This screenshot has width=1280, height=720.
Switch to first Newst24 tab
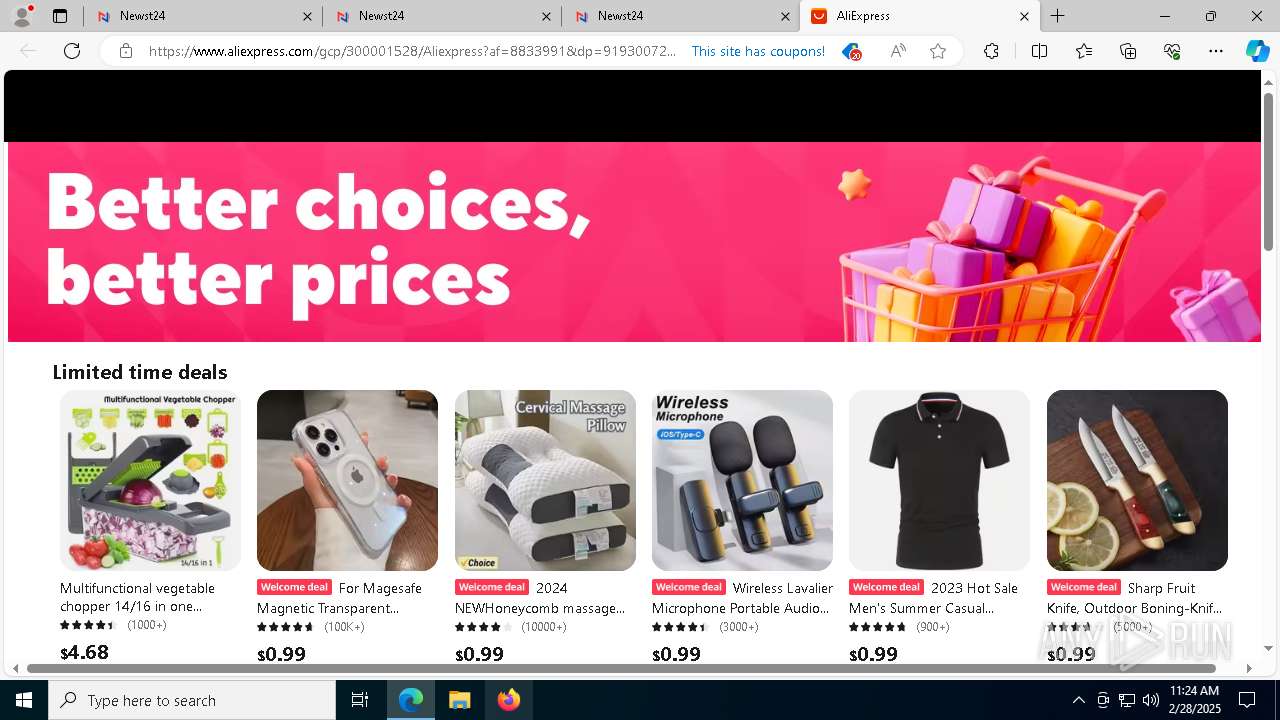click(203, 16)
